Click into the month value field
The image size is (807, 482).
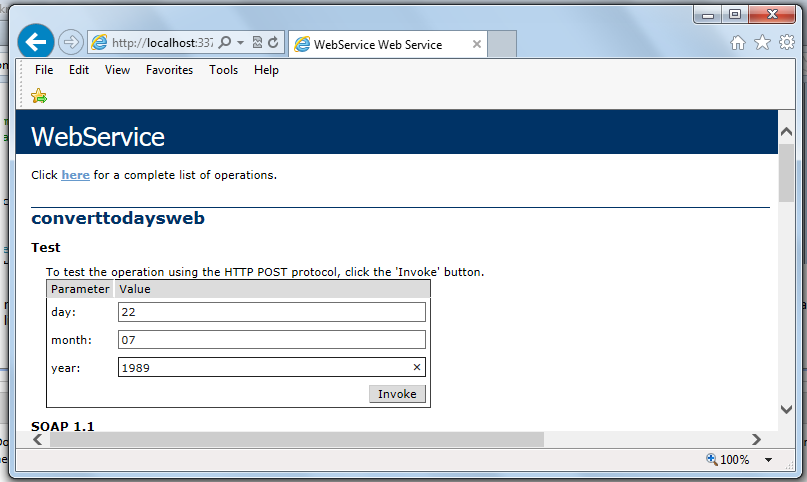tap(272, 340)
